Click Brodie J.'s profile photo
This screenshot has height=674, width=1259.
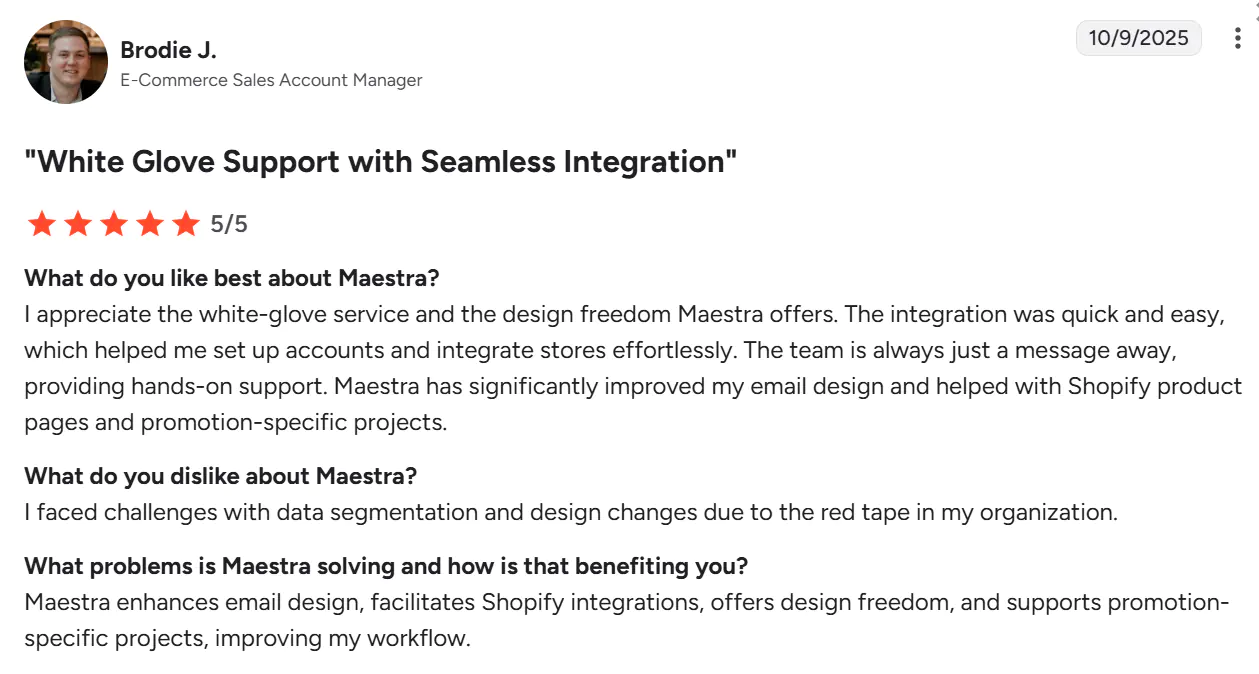tap(66, 62)
